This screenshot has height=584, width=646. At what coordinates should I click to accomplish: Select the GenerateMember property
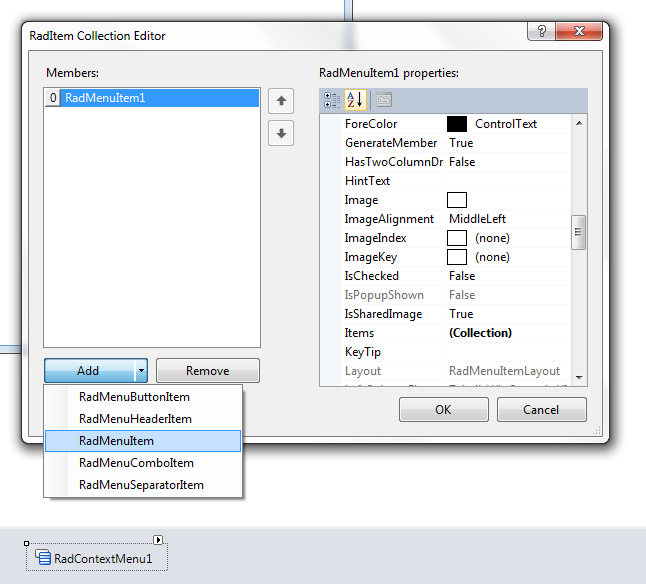(x=391, y=143)
